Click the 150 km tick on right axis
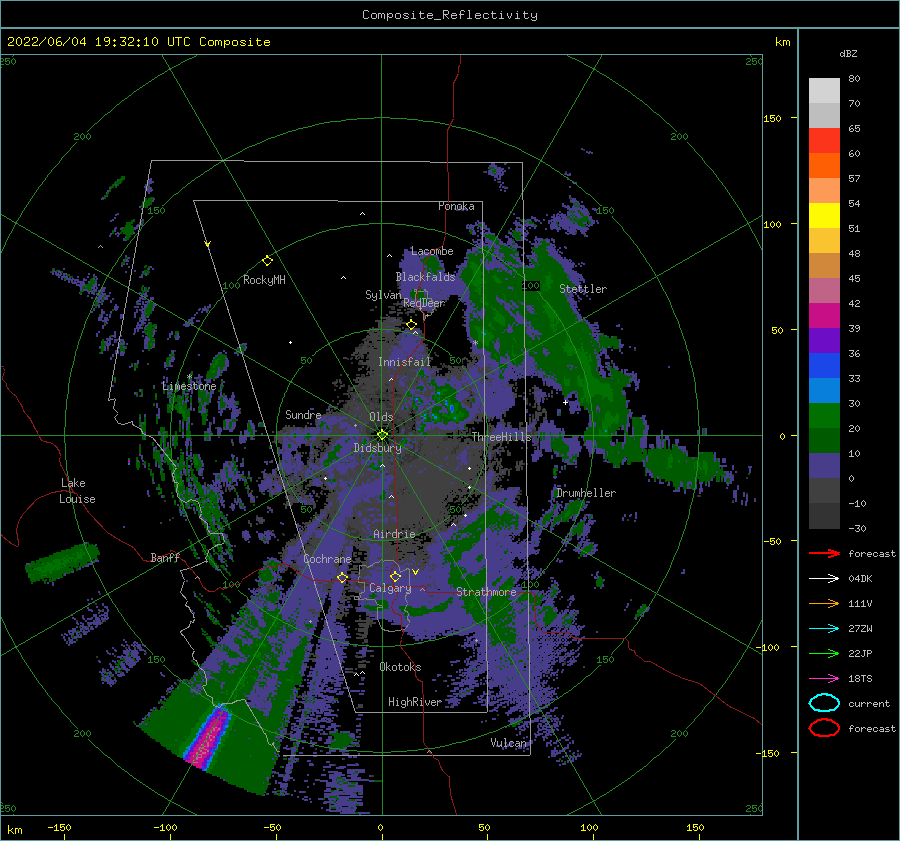Viewport: 900px width, 841px height. coord(773,118)
